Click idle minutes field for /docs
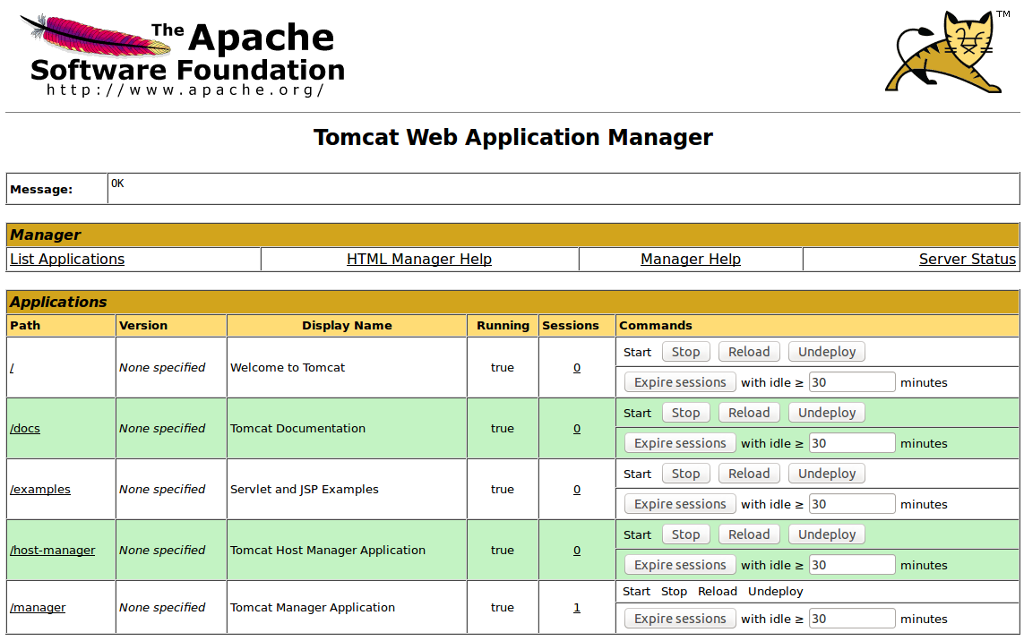Screen dimensions: 1024x641 tap(852, 443)
